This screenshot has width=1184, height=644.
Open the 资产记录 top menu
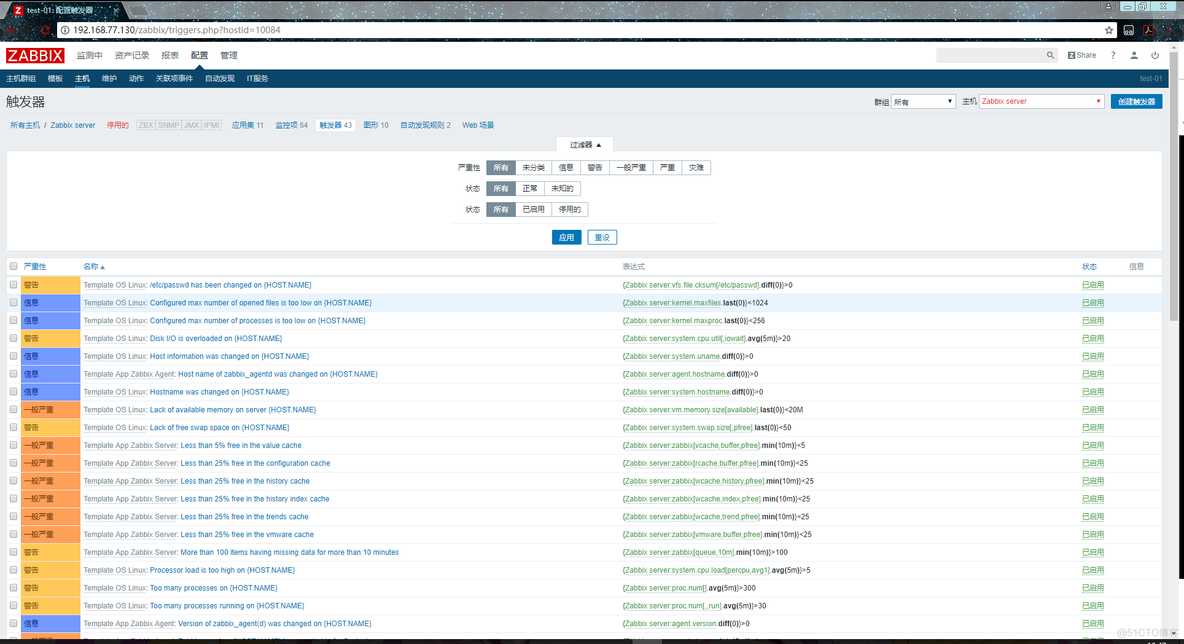[x=132, y=55]
